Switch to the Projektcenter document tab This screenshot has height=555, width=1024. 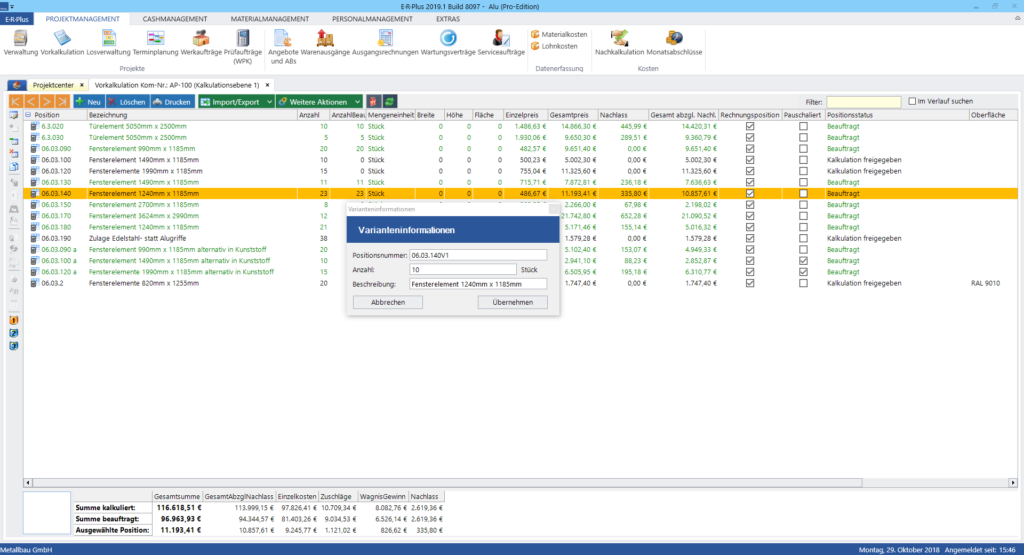coord(53,85)
